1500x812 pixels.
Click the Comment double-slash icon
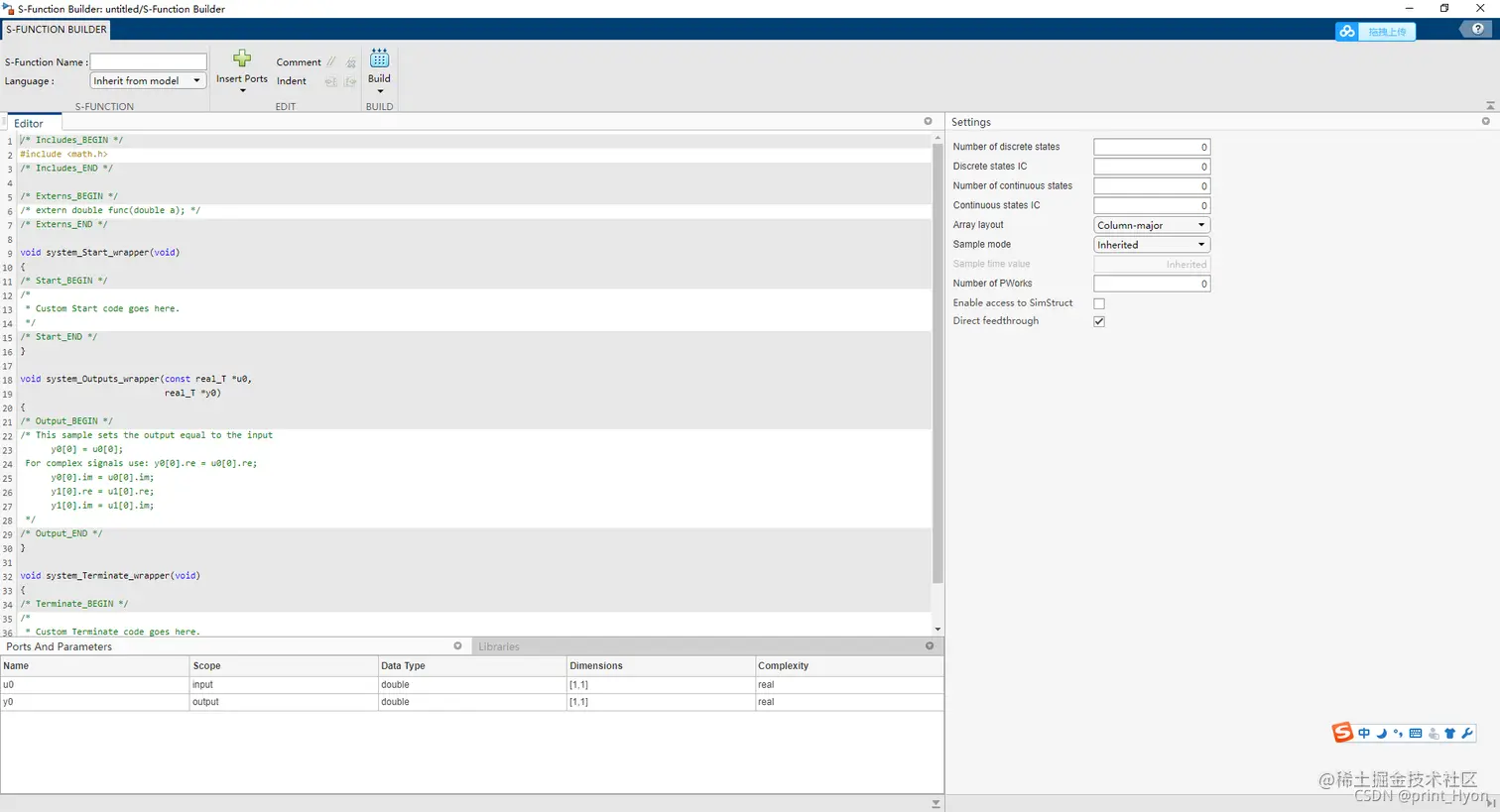[x=331, y=61]
